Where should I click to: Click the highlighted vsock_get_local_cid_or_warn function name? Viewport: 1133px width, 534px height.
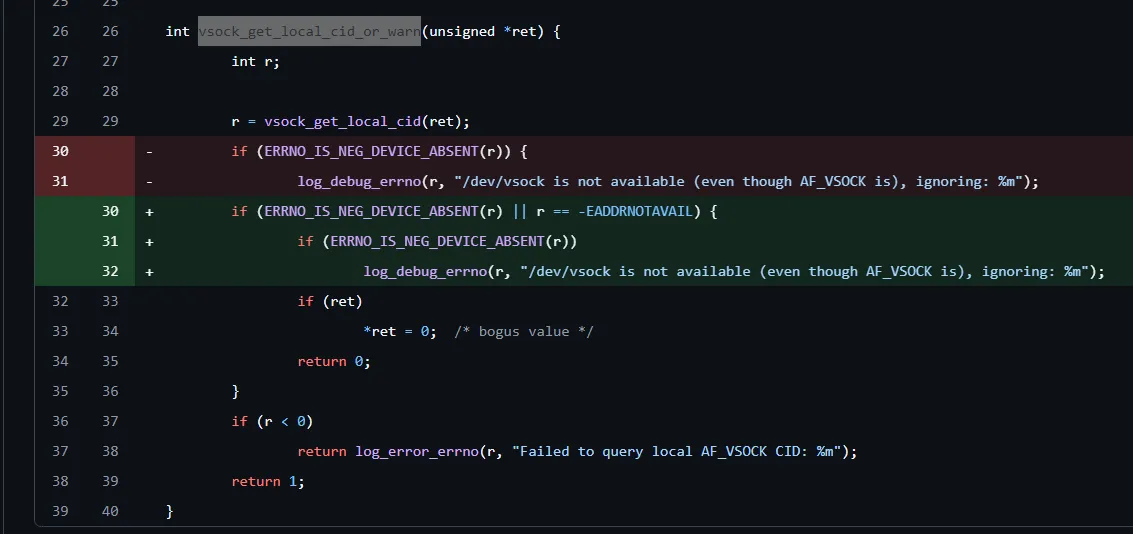[309, 31]
